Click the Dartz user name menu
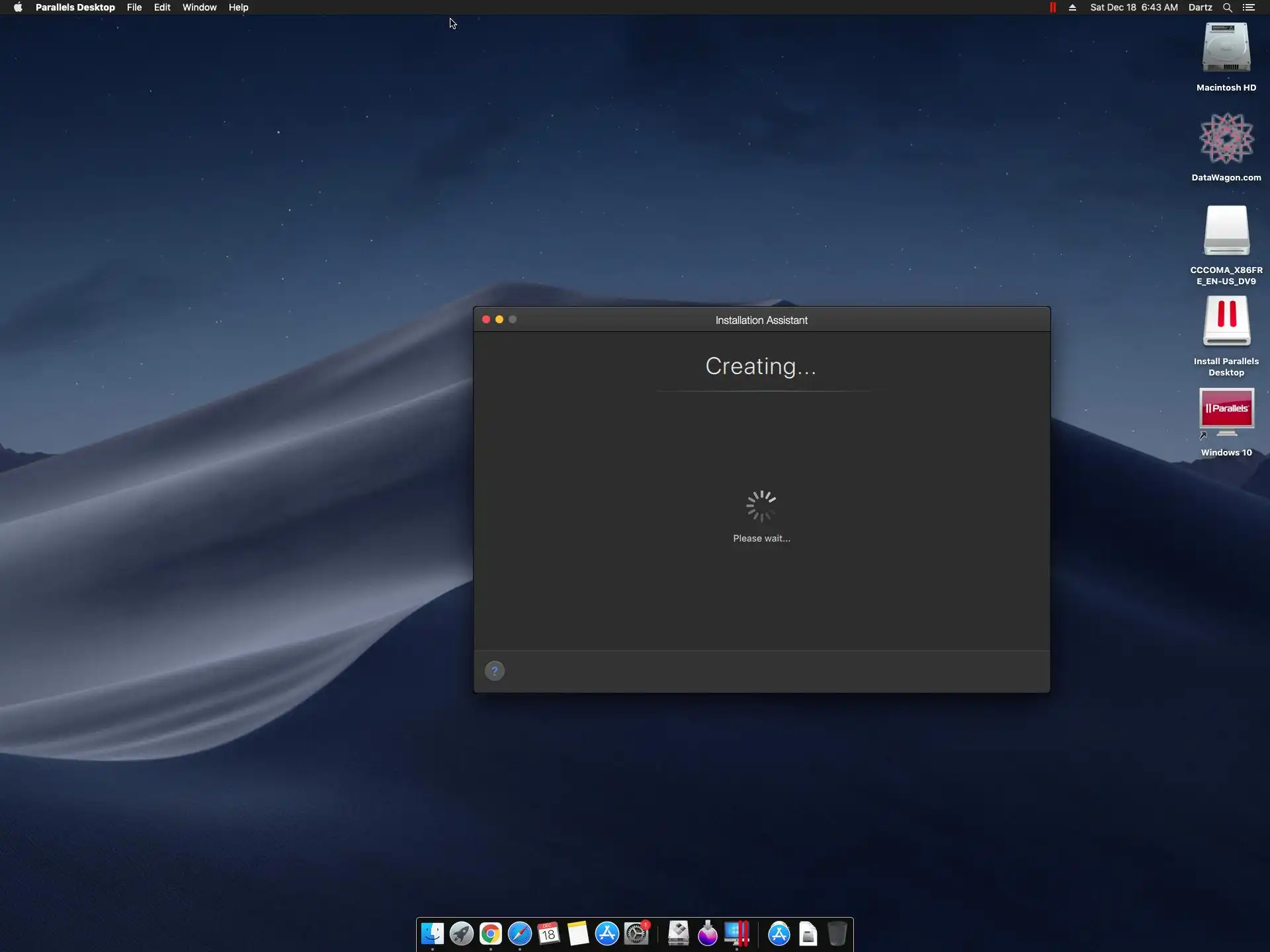The image size is (1270, 952). click(1200, 7)
